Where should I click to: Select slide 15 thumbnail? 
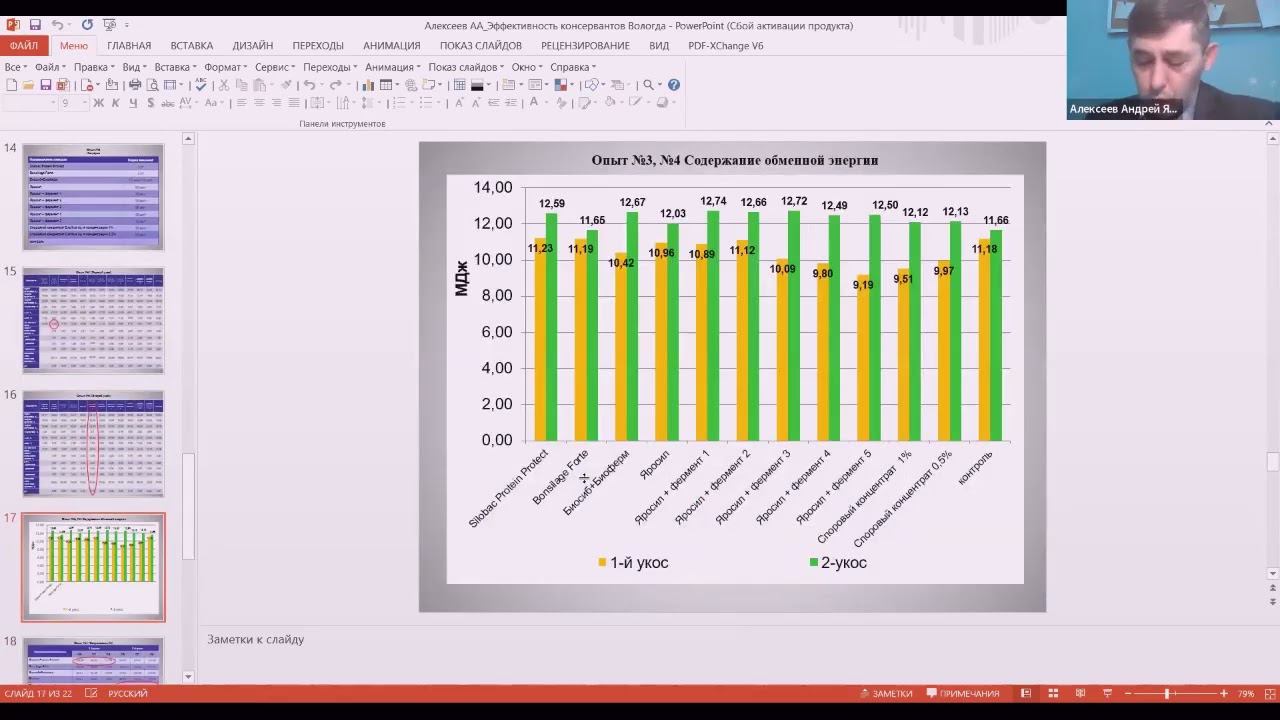93,320
